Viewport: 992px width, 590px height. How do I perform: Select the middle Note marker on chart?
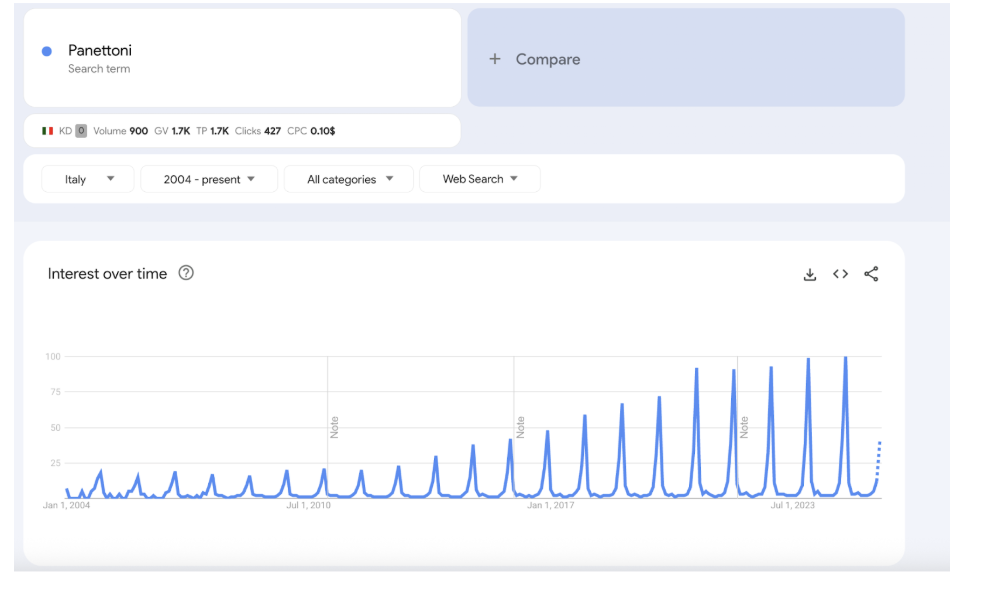tap(520, 427)
